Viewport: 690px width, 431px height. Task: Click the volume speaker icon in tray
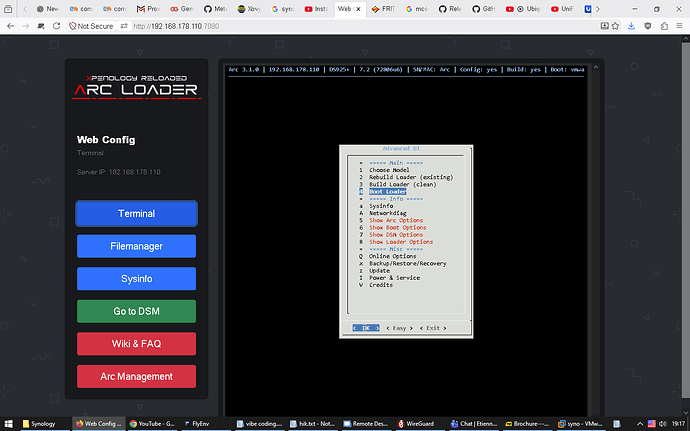663,424
